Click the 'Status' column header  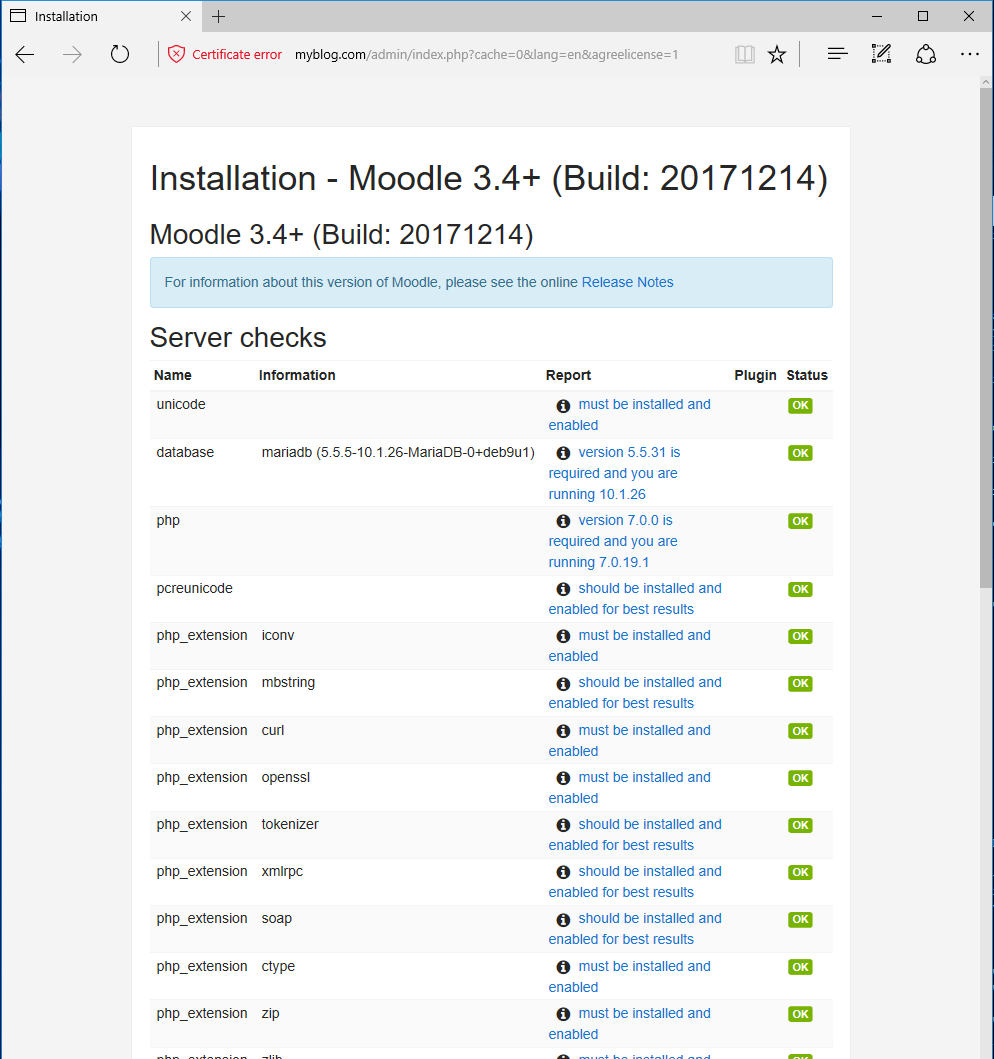point(807,376)
